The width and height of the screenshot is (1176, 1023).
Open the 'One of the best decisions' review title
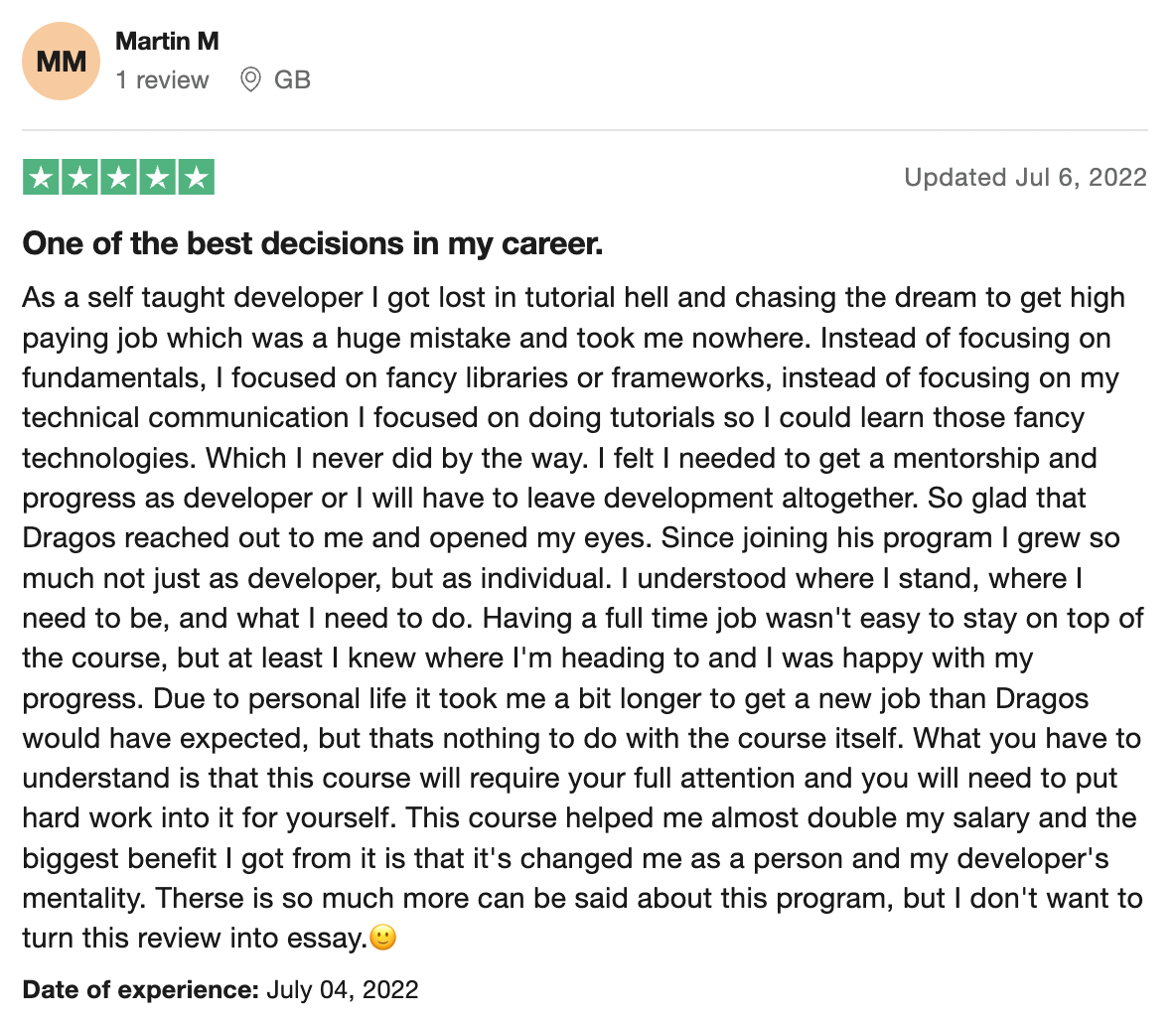click(x=313, y=243)
